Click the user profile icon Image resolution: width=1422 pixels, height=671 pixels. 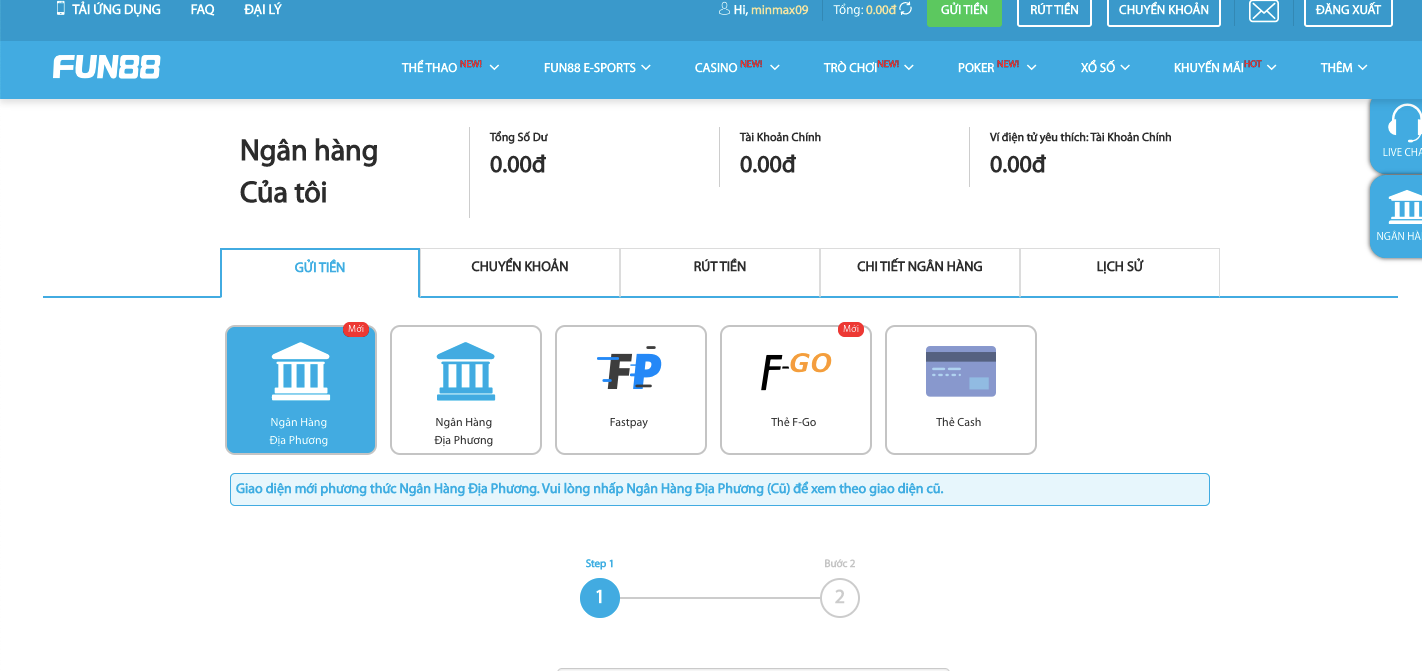click(724, 10)
